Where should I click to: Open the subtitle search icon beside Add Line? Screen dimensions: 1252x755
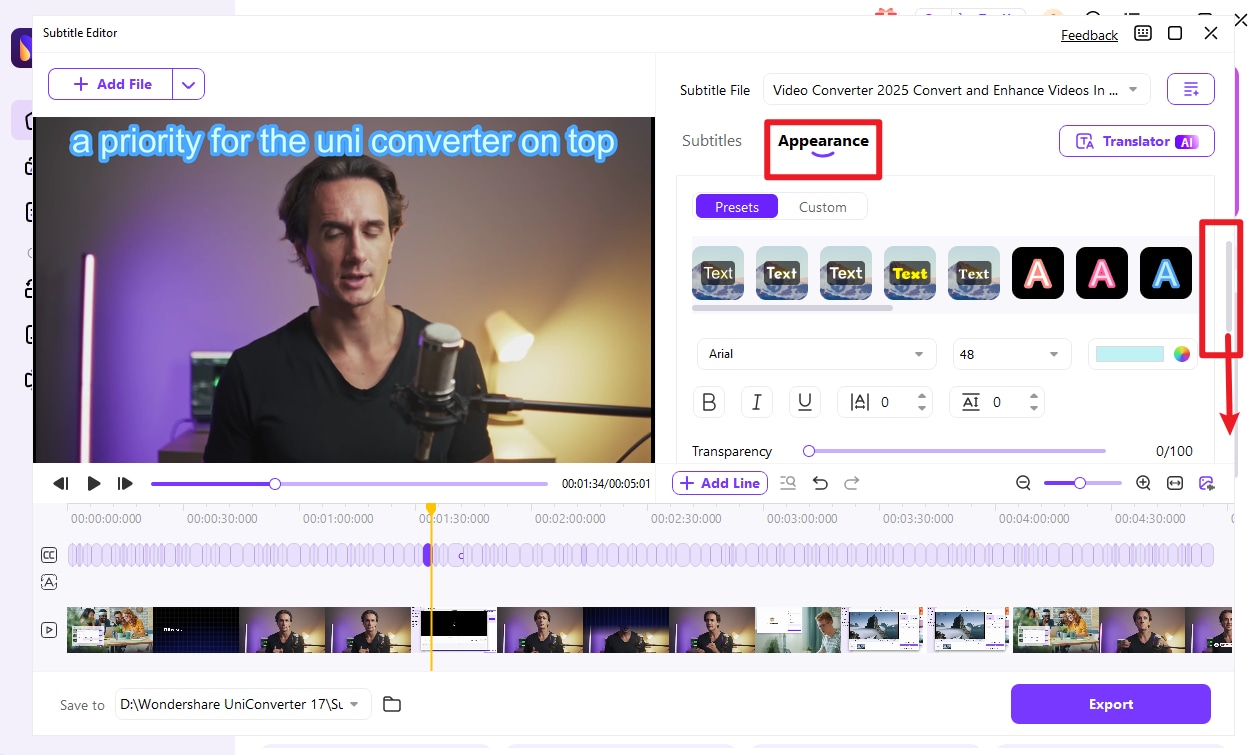point(788,483)
